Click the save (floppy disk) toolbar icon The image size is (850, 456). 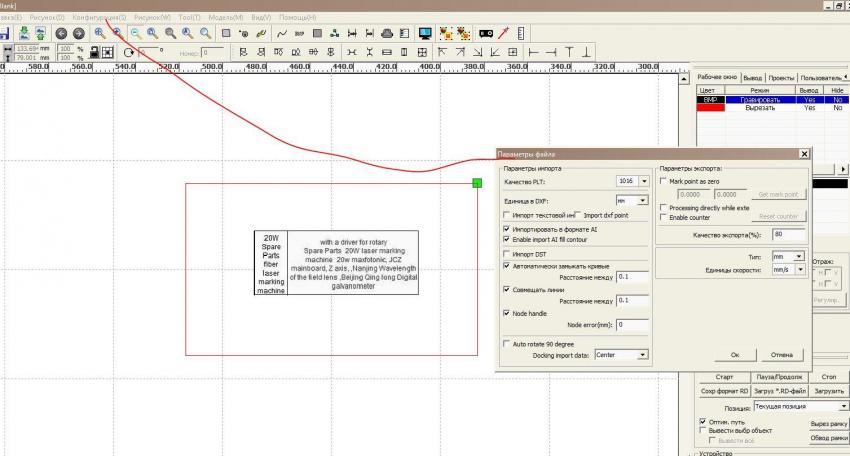(x=5, y=33)
